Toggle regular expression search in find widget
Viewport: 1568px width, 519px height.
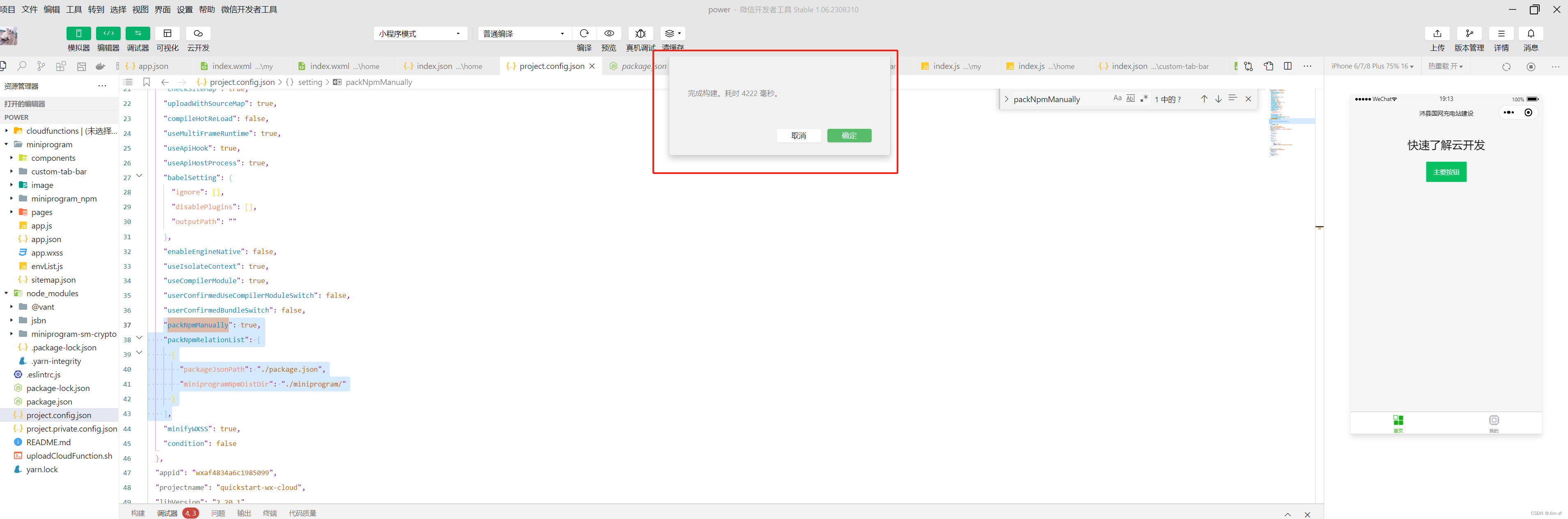coord(1144,98)
